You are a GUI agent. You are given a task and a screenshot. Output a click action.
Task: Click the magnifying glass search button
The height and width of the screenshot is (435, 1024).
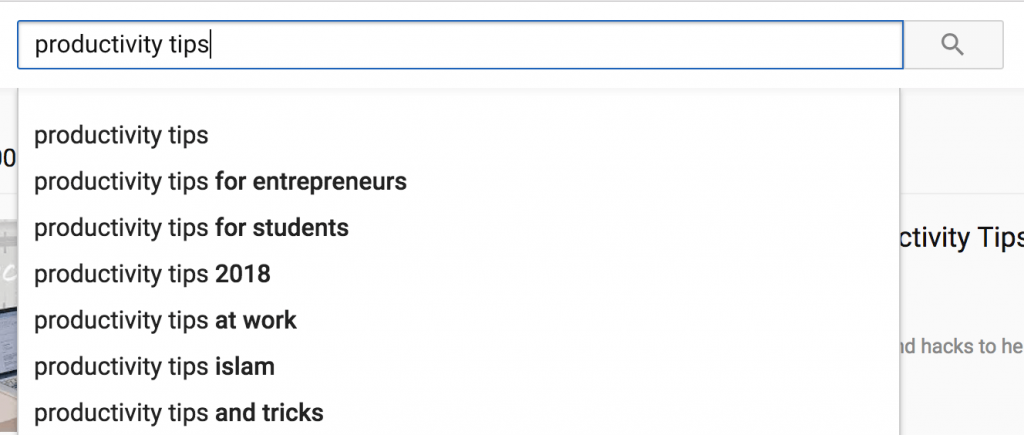pos(953,45)
